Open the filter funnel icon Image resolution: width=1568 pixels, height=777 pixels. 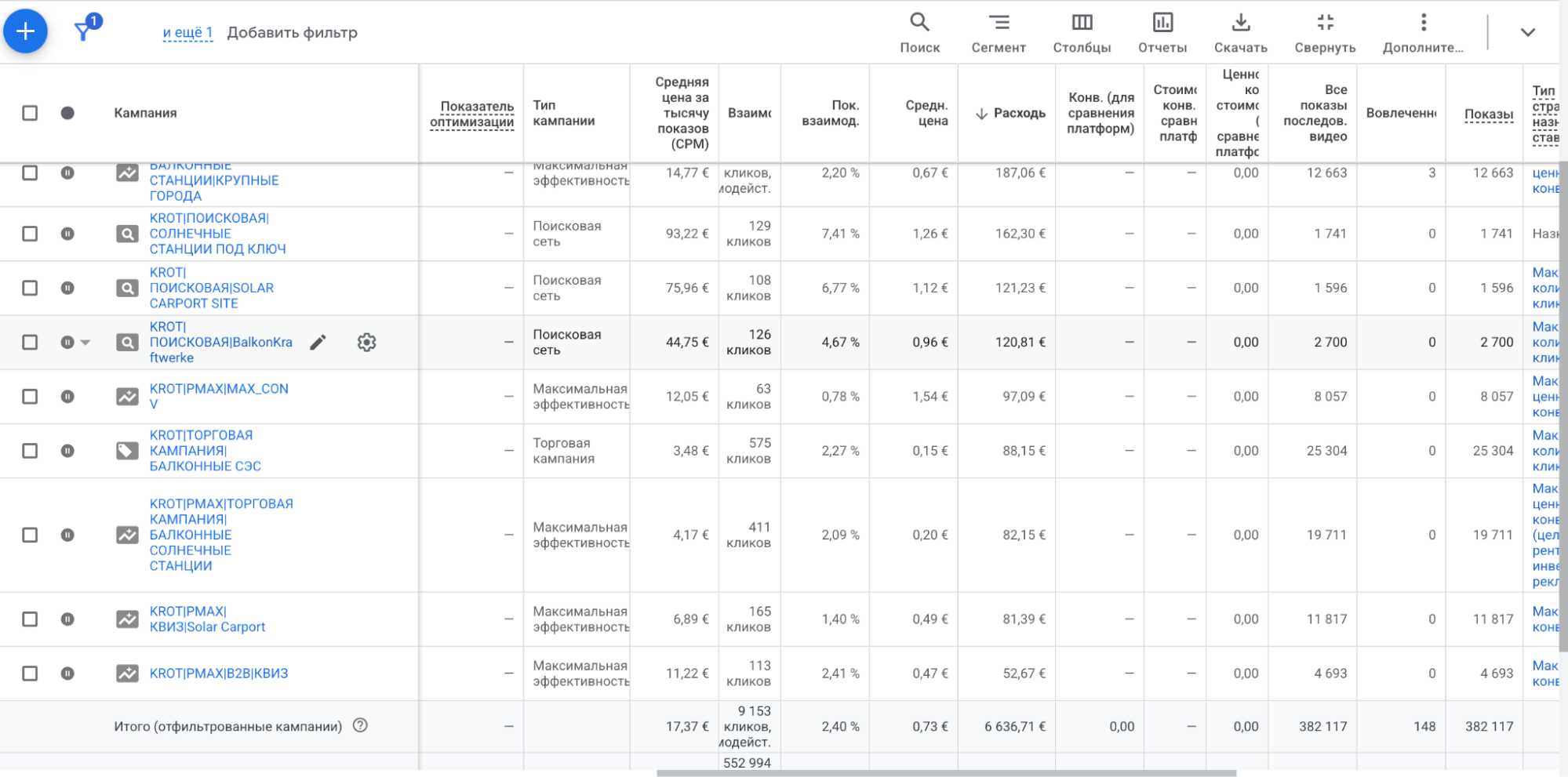(x=83, y=31)
